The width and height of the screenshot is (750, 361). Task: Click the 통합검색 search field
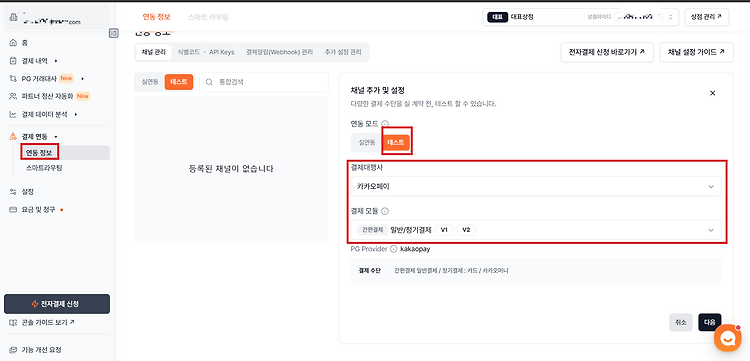[264, 82]
